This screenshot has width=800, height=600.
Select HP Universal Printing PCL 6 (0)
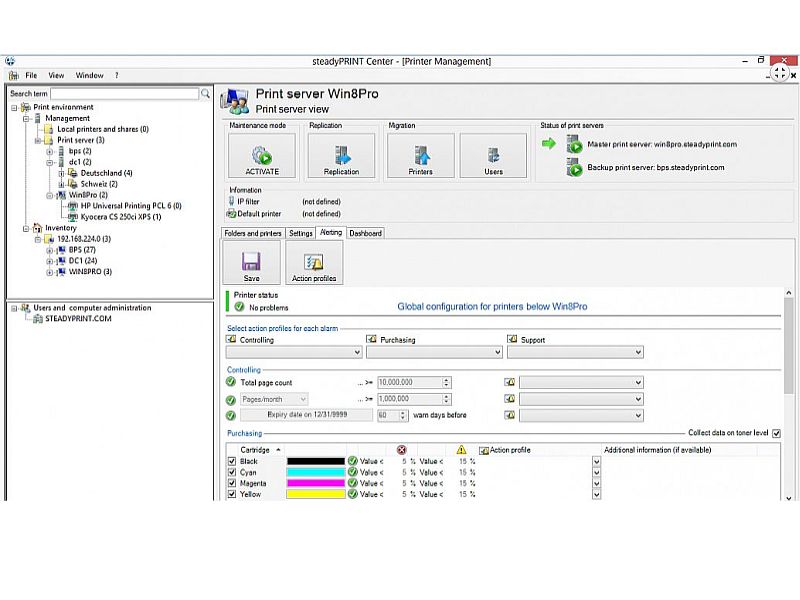131,206
